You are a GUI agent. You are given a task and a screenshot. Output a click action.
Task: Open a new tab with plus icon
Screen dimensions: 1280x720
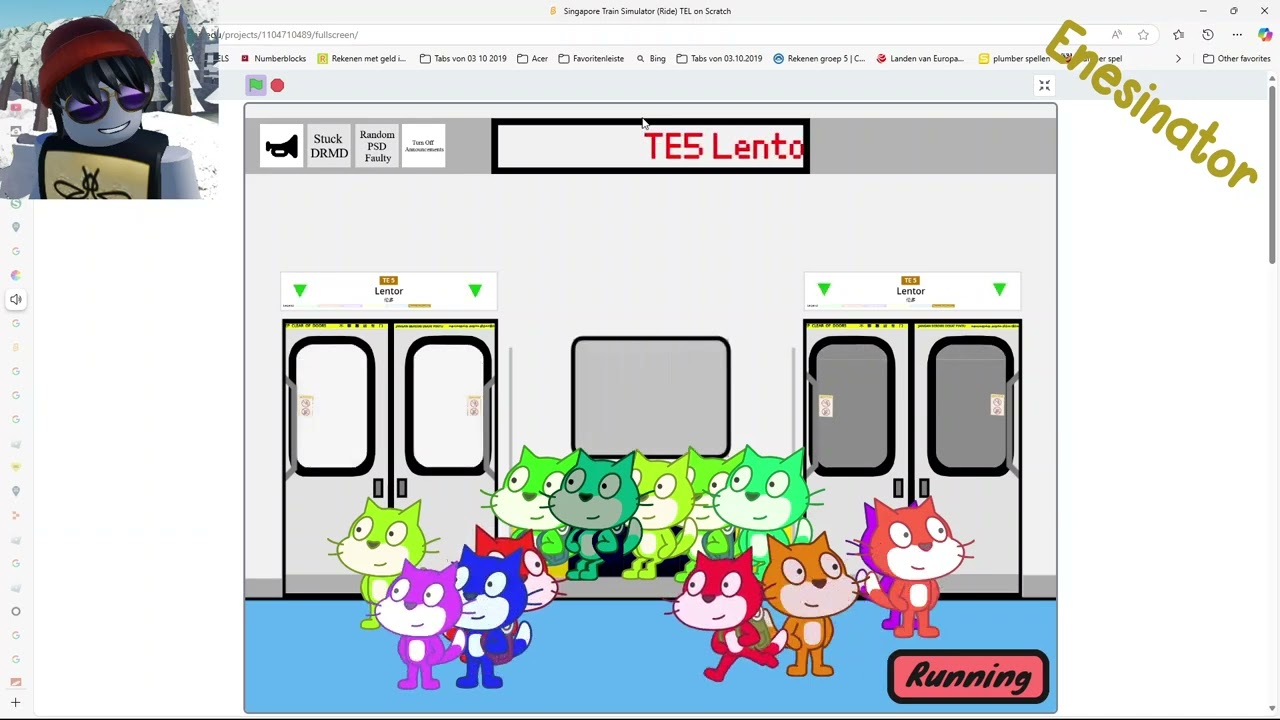click(x=15, y=703)
